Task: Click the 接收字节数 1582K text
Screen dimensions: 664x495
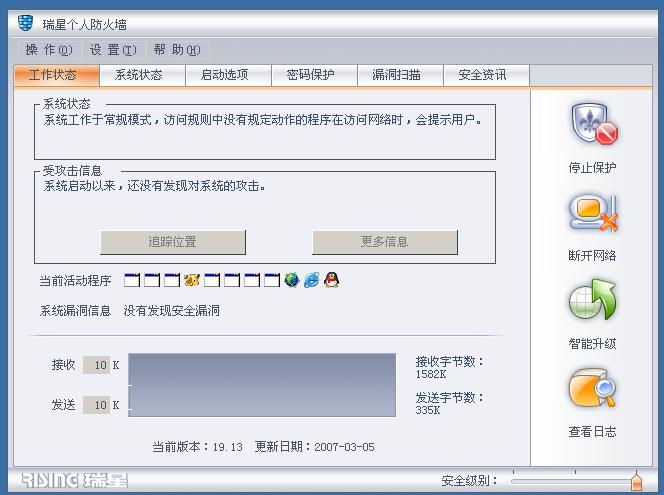Action: coord(449,368)
